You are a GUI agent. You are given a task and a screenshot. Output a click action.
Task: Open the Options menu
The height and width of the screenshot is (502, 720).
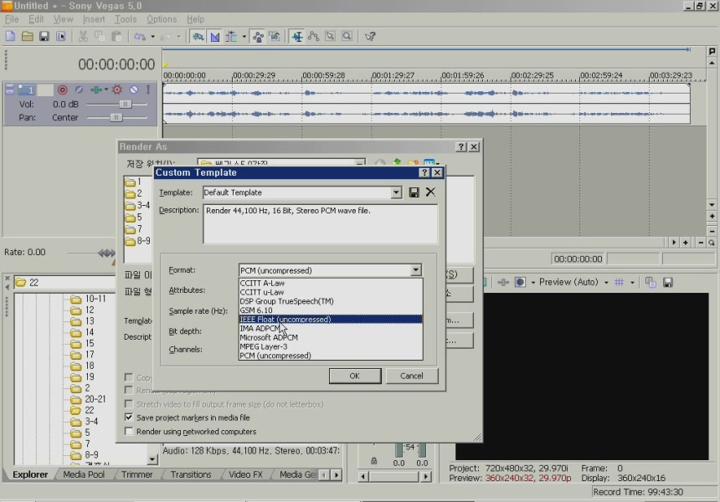[x=162, y=19]
